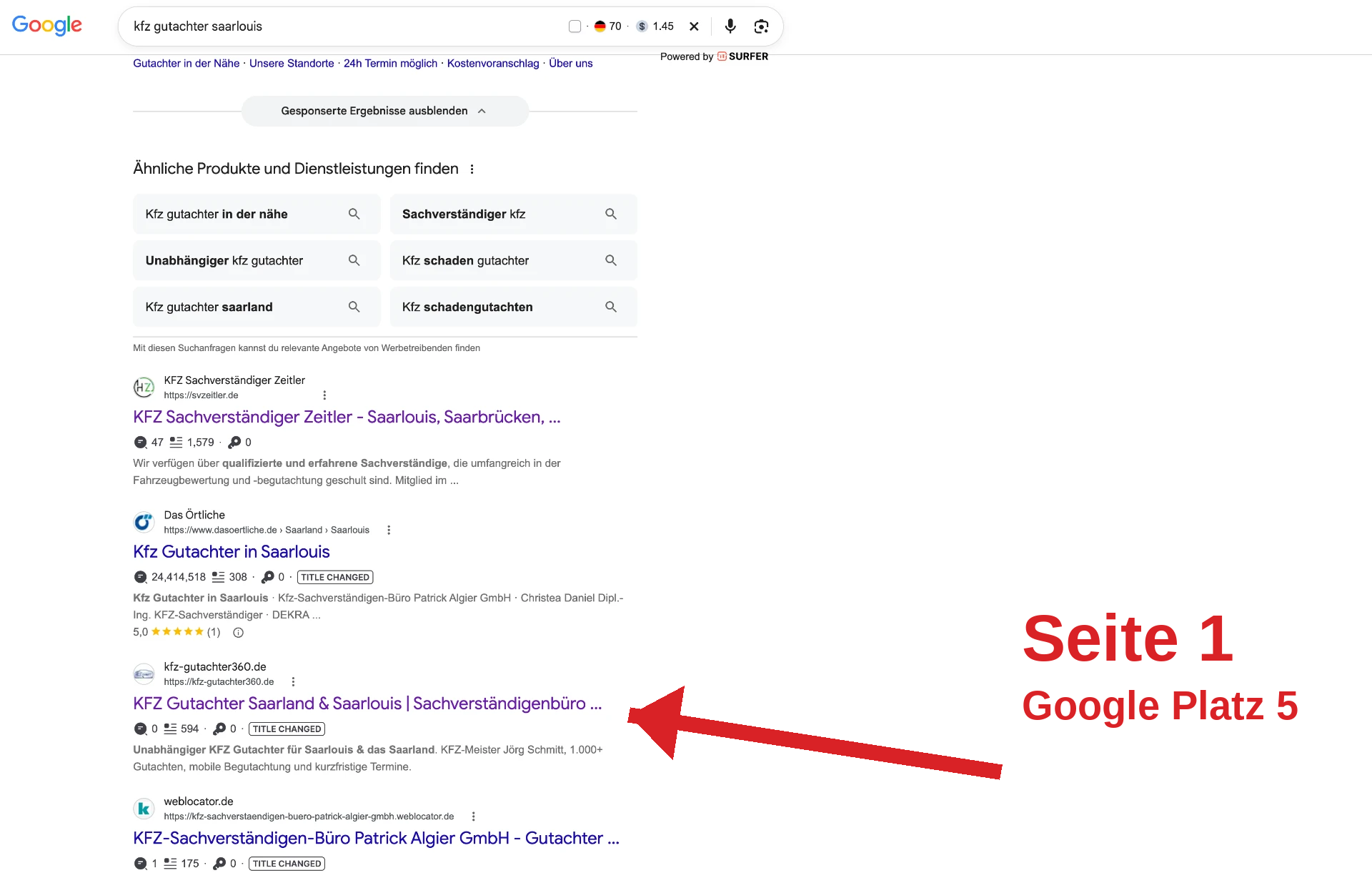This screenshot has width=1372, height=878.
Task: Open the Kfz Gutachter in Saarlouis result
Action: (232, 551)
